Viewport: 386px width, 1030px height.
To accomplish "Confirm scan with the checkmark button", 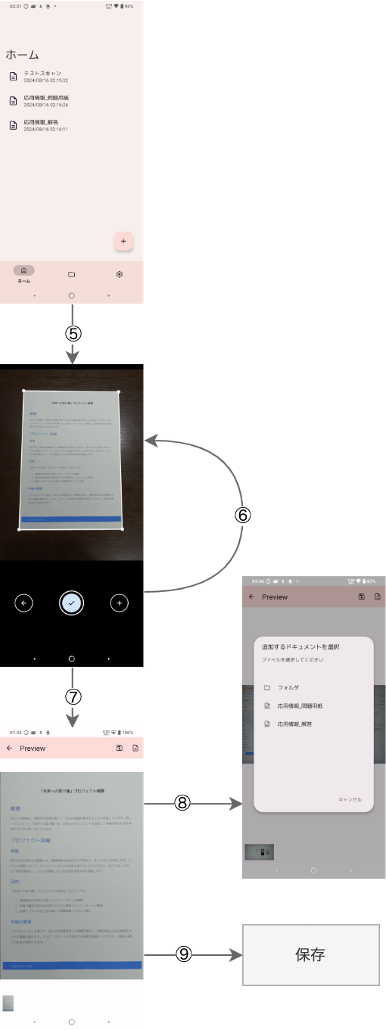I will [72, 602].
